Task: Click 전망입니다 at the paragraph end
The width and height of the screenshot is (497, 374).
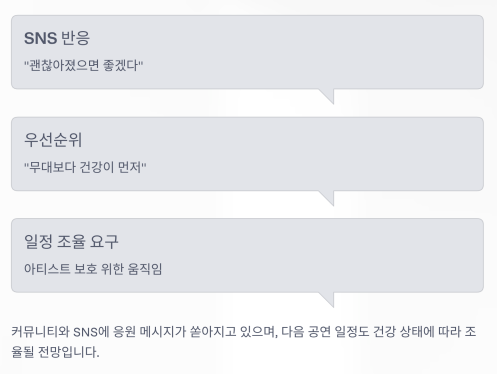Action: pos(68,352)
